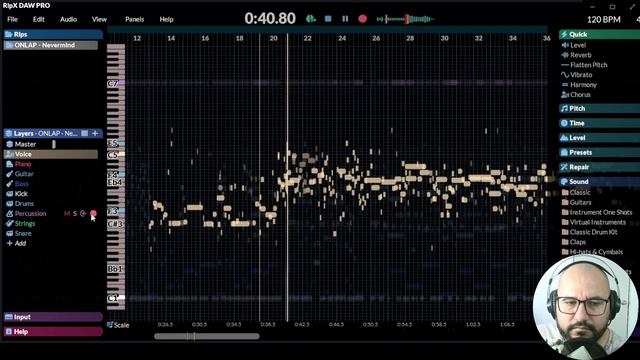
Task: Click the horizontal timeline scrollbar
Action: [207, 336]
